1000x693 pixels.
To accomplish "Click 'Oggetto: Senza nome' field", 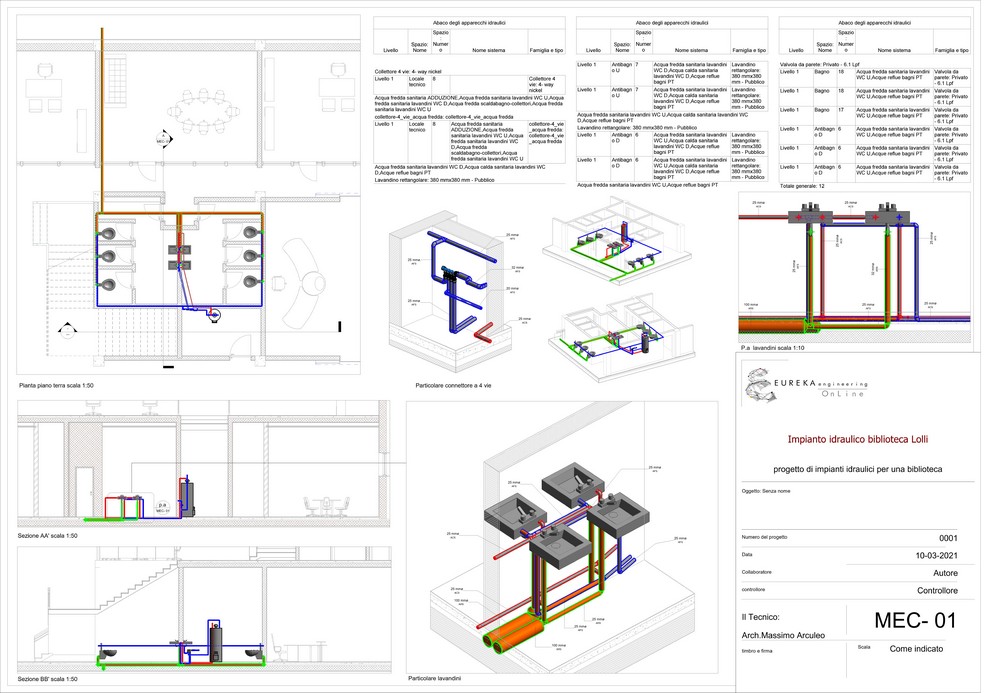I will pos(766,492).
